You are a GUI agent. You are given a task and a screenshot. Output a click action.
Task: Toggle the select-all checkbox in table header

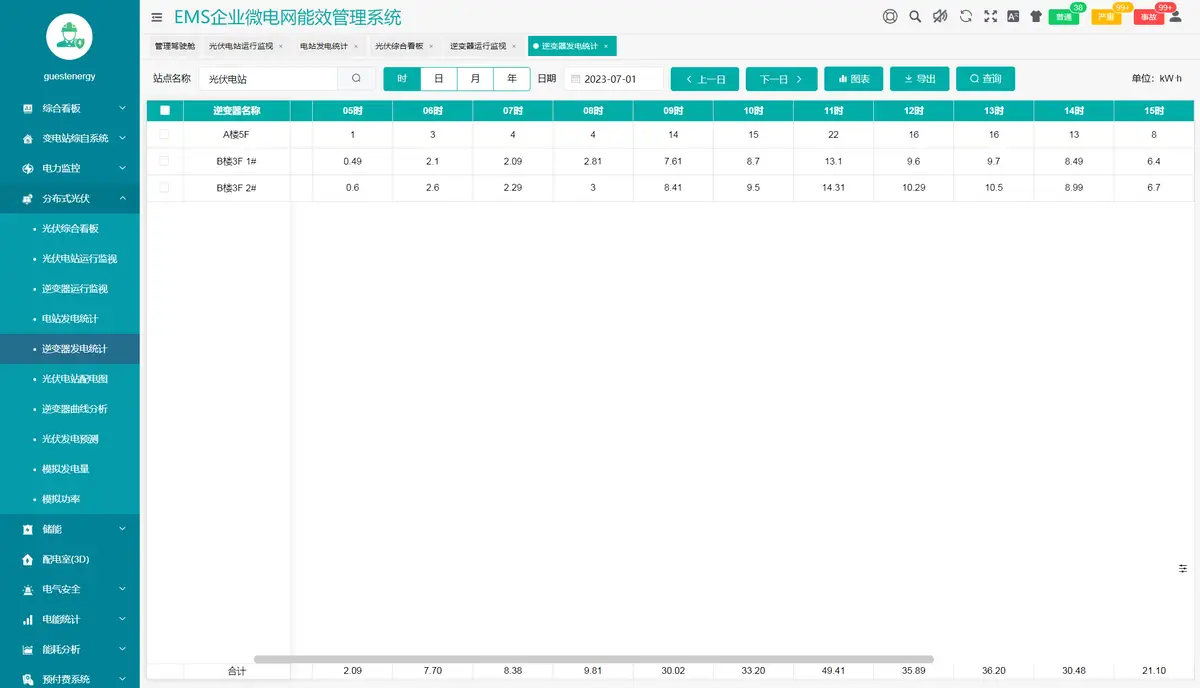165,111
